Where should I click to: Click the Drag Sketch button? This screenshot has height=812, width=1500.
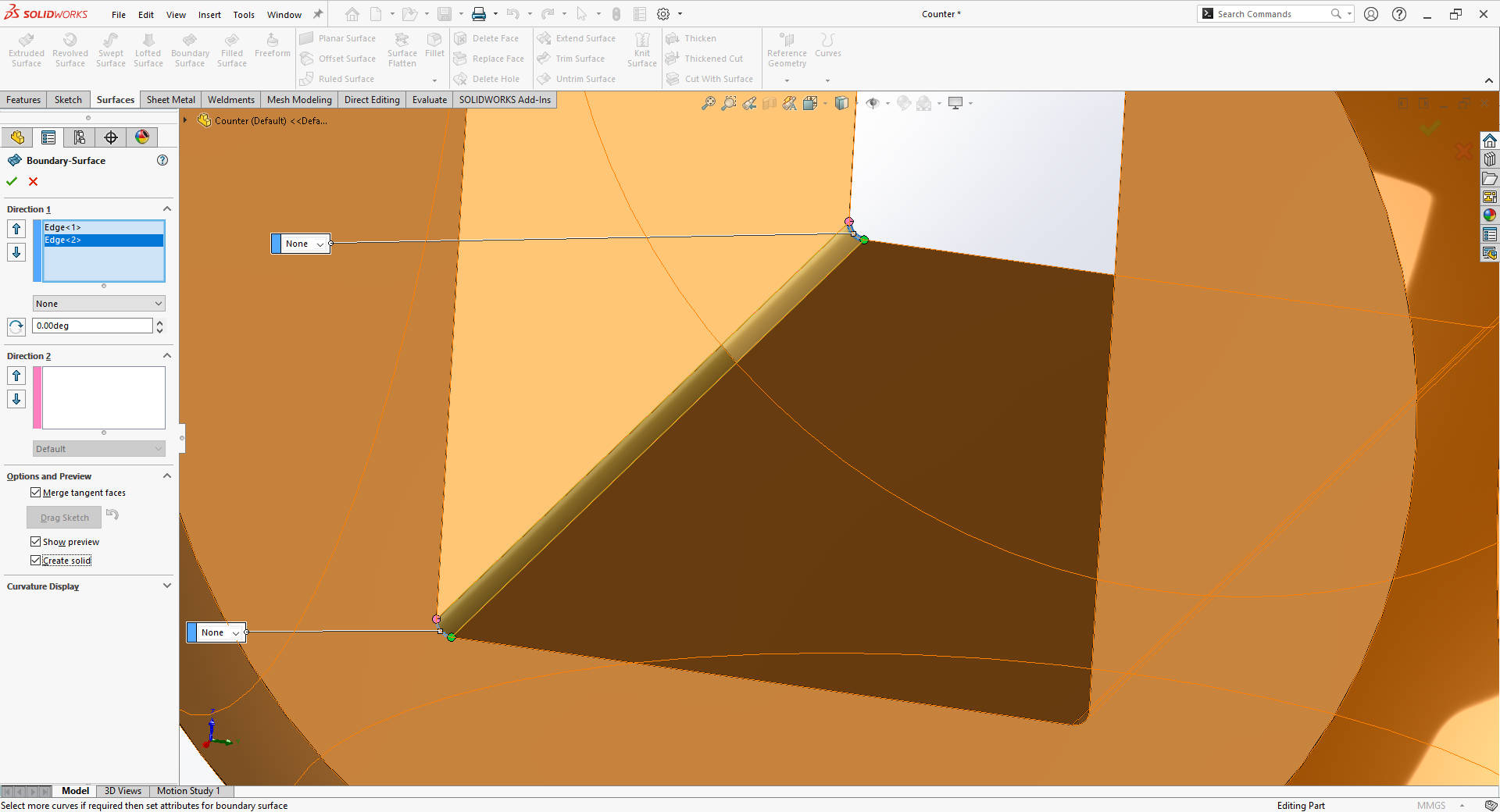[63, 517]
